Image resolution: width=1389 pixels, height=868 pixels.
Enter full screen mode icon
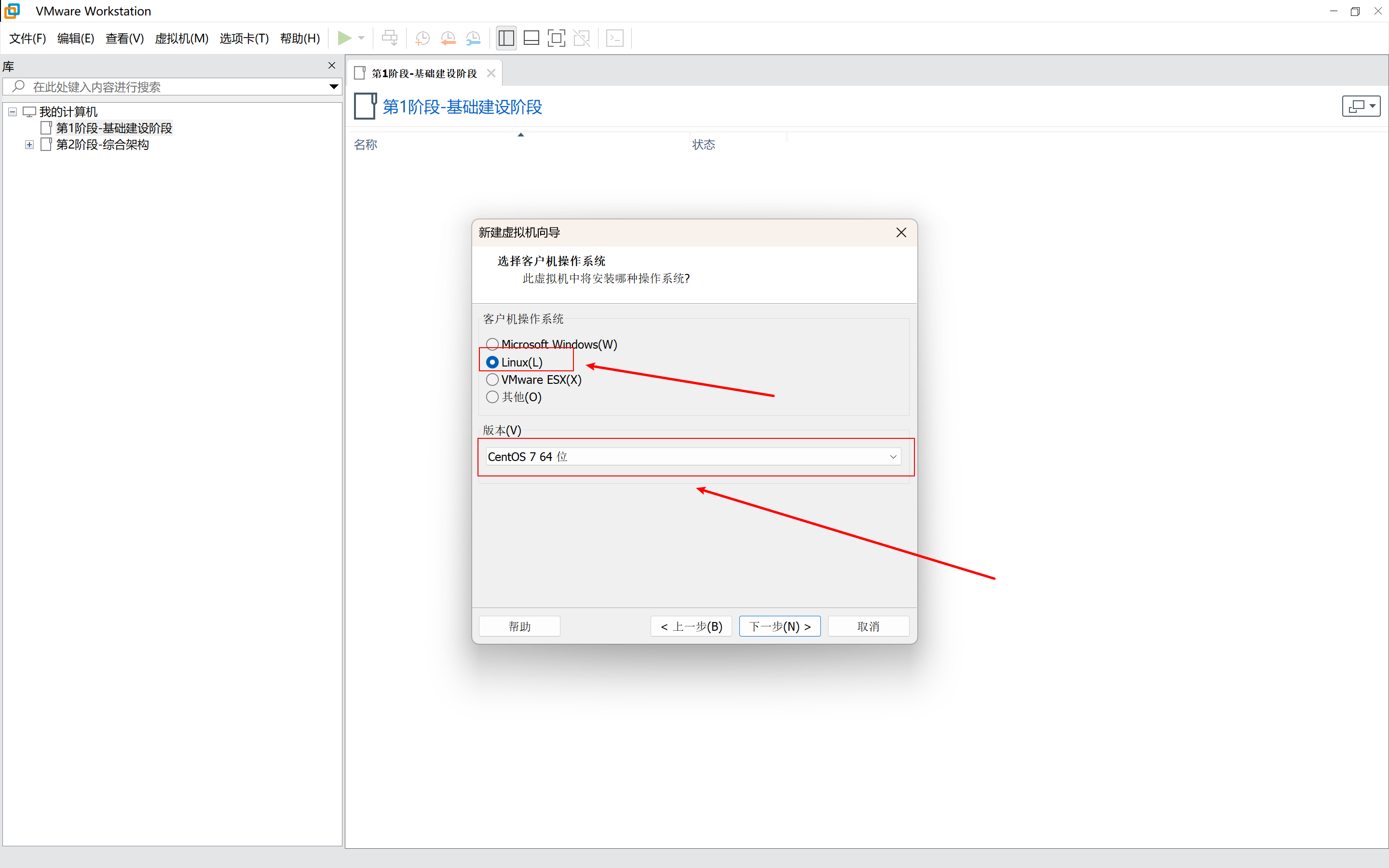pyautogui.click(x=556, y=39)
